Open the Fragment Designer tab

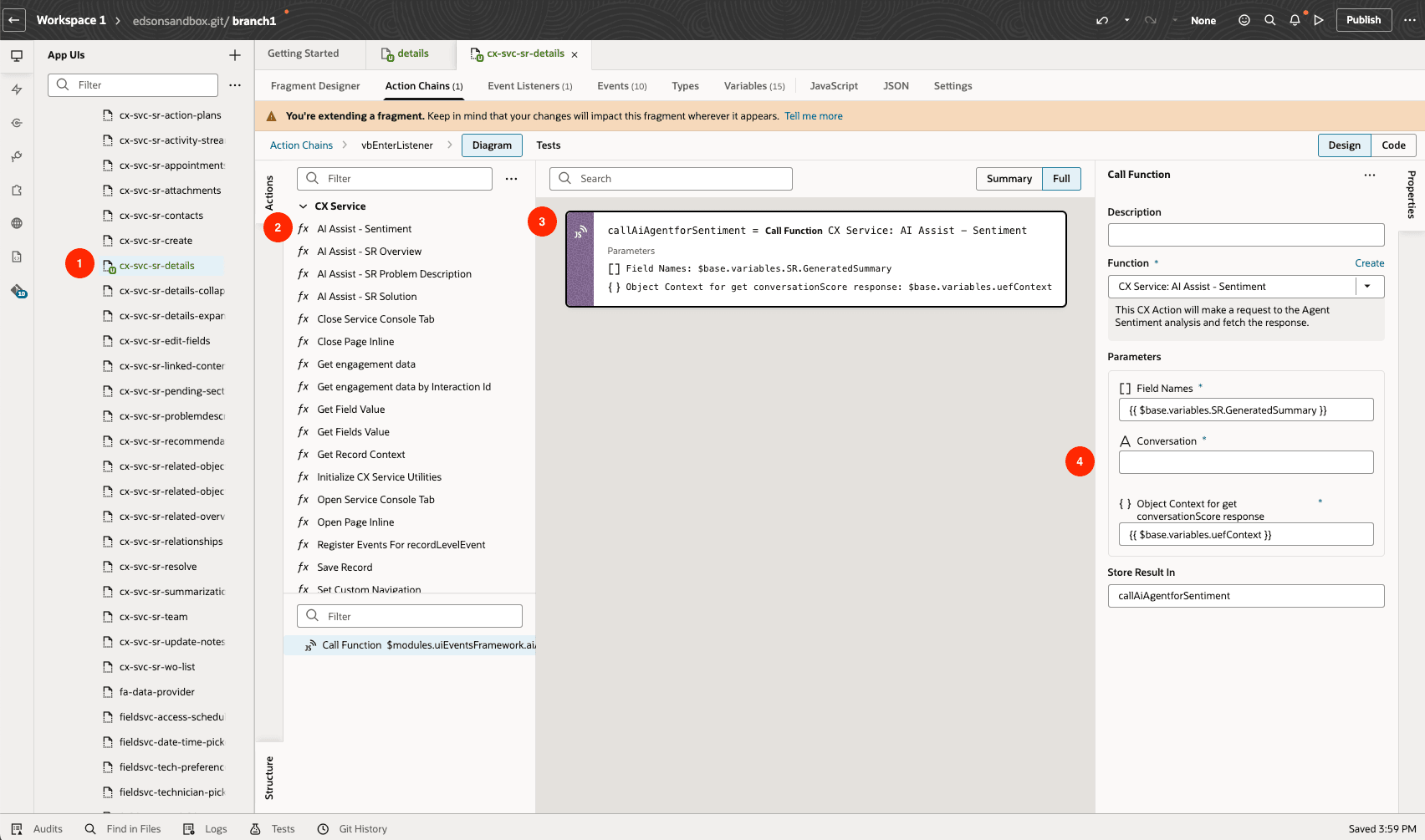315,86
